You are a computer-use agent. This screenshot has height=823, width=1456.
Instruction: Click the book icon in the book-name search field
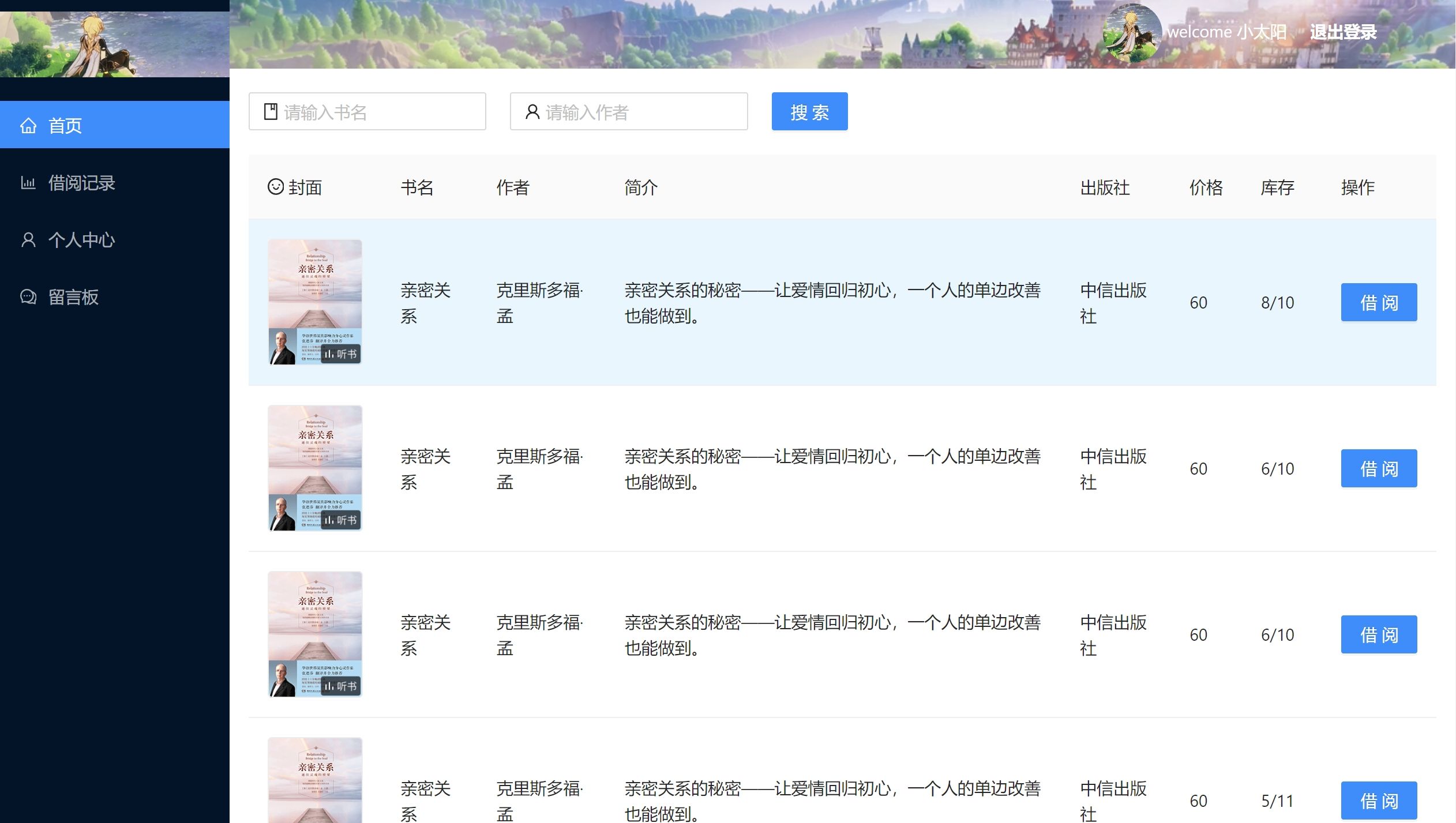(271, 111)
